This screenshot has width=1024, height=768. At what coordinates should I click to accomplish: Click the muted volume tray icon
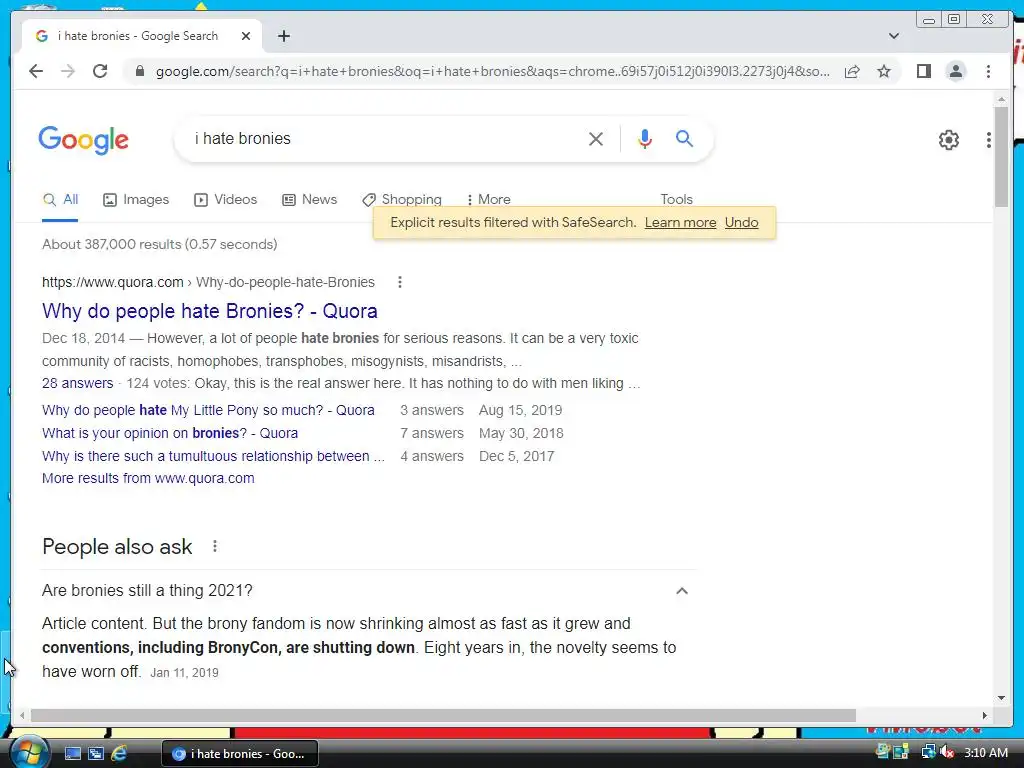946,753
